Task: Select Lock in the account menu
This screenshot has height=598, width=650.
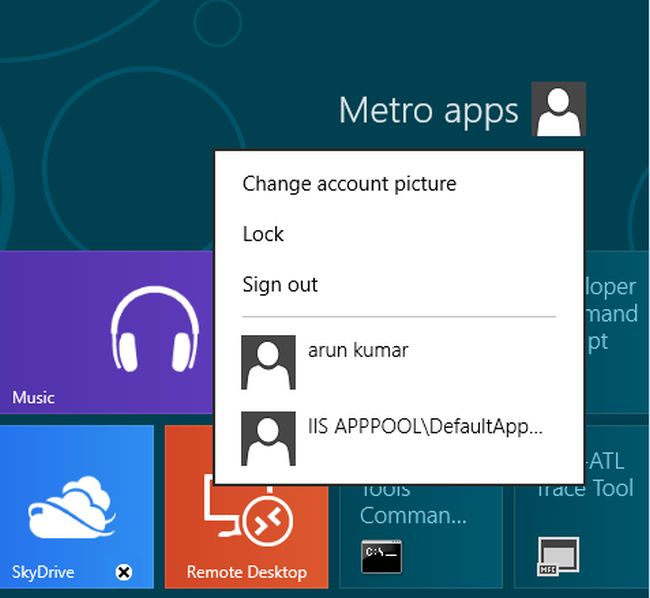Action: pyautogui.click(x=263, y=234)
